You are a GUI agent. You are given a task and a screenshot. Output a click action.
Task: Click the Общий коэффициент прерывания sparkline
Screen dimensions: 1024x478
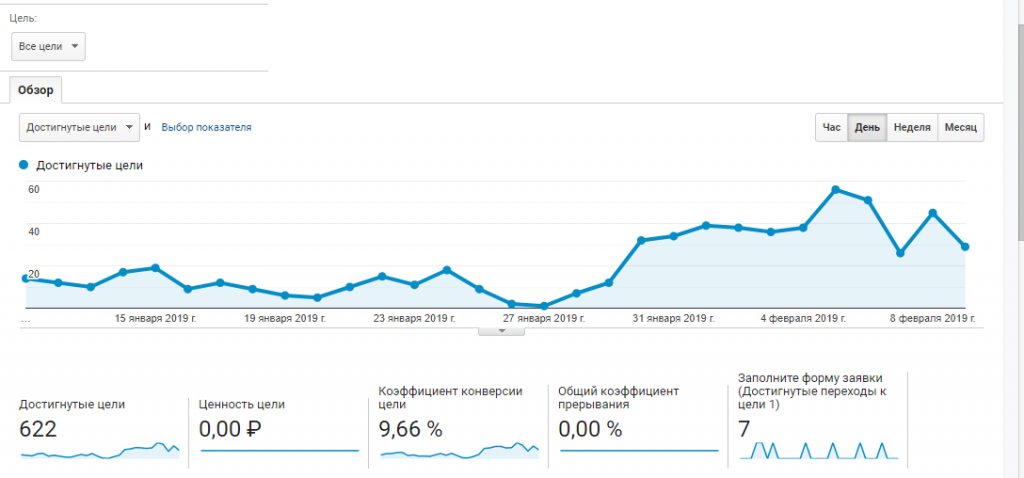click(x=638, y=451)
